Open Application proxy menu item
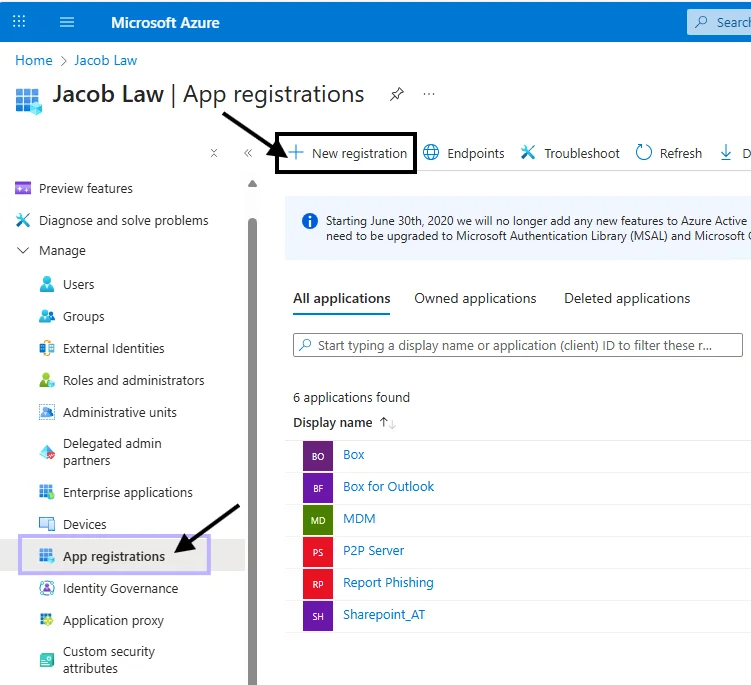The width and height of the screenshot is (751, 685). (114, 620)
